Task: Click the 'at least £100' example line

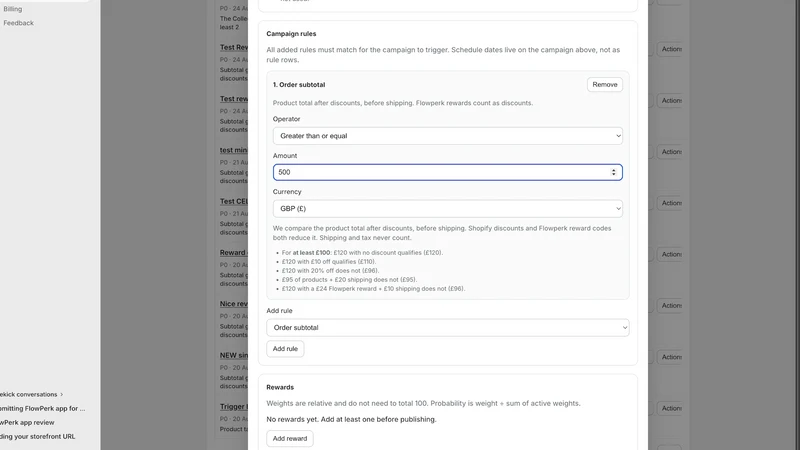Action: pos(362,253)
